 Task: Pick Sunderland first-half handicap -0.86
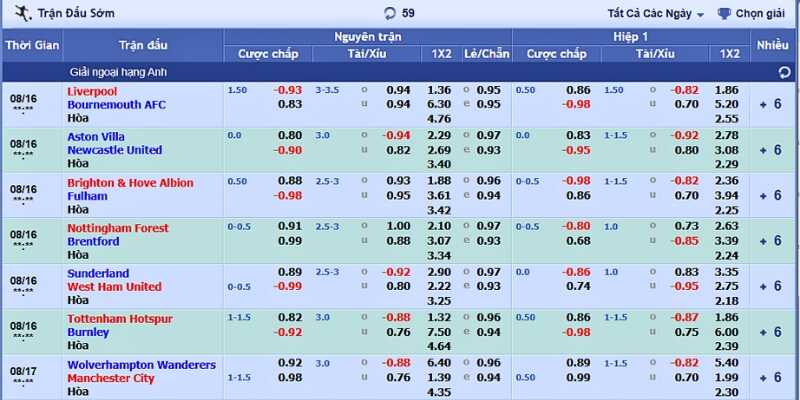click(x=577, y=272)
